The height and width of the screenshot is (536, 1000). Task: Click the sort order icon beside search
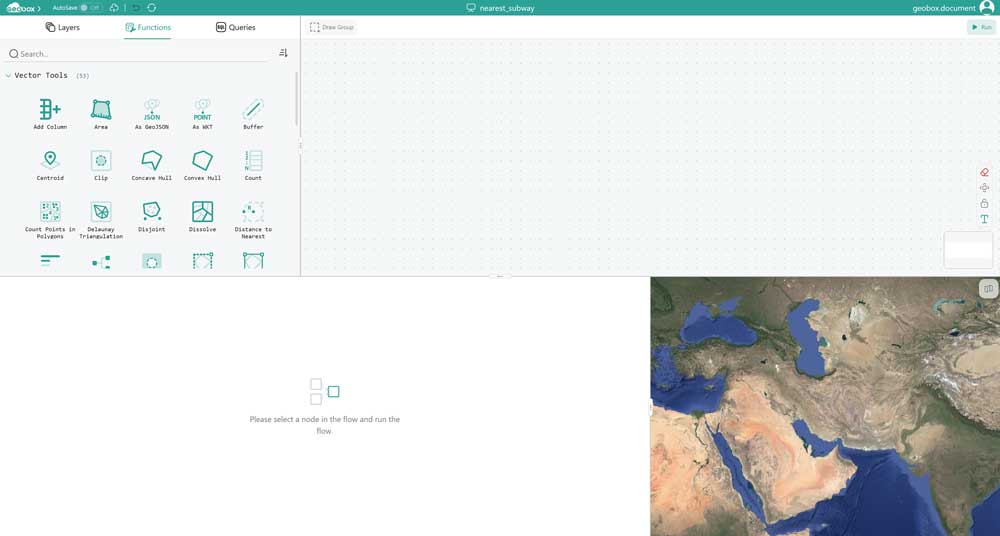tap(283, 53)
